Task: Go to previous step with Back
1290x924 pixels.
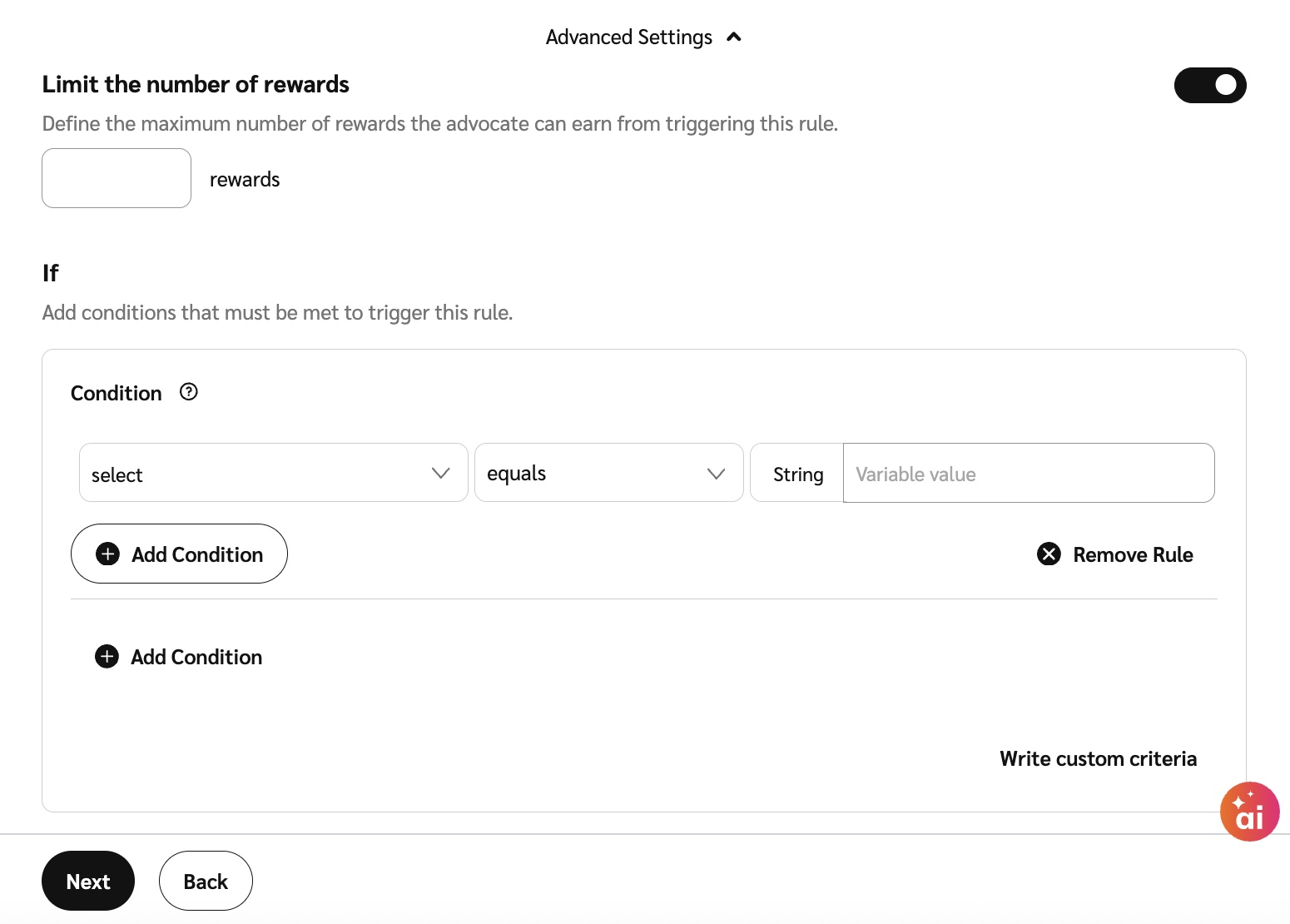Action: pos(206,881)
